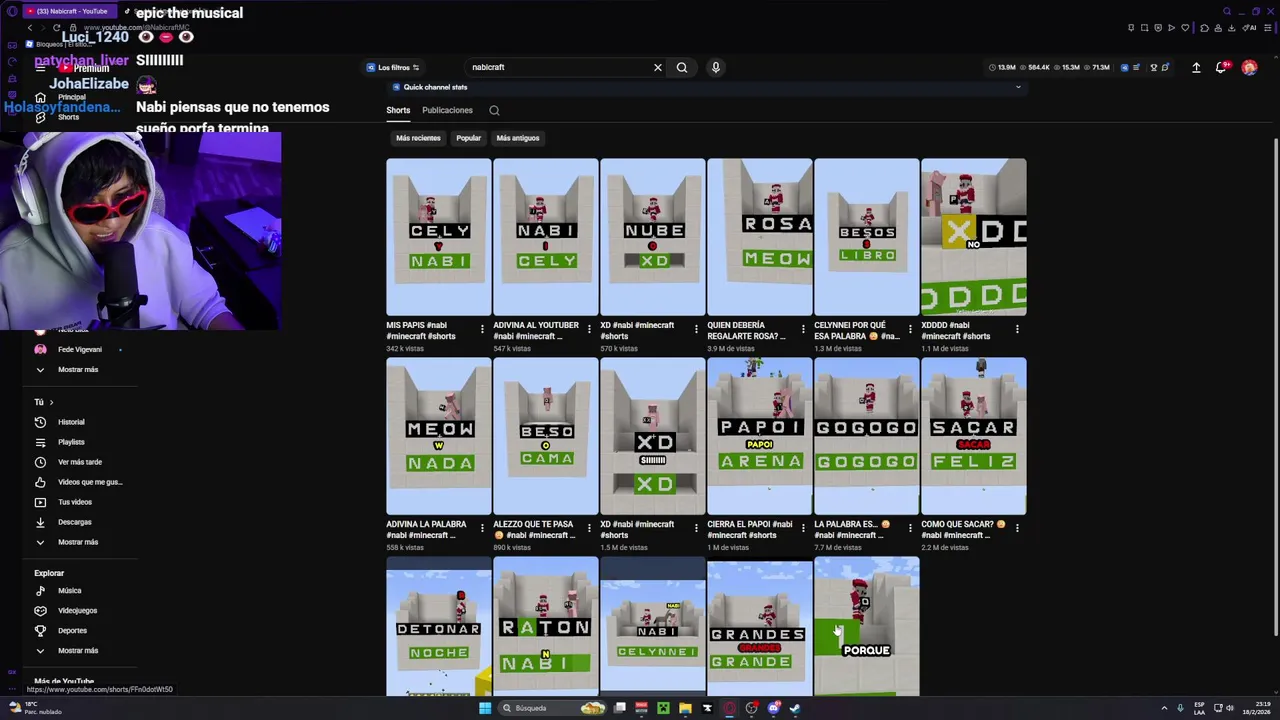Image resolution: width=1280 pixels, height=720 pixels.
Task: Open the GOGOGO short thumbnail
Action: click(867, 436)
